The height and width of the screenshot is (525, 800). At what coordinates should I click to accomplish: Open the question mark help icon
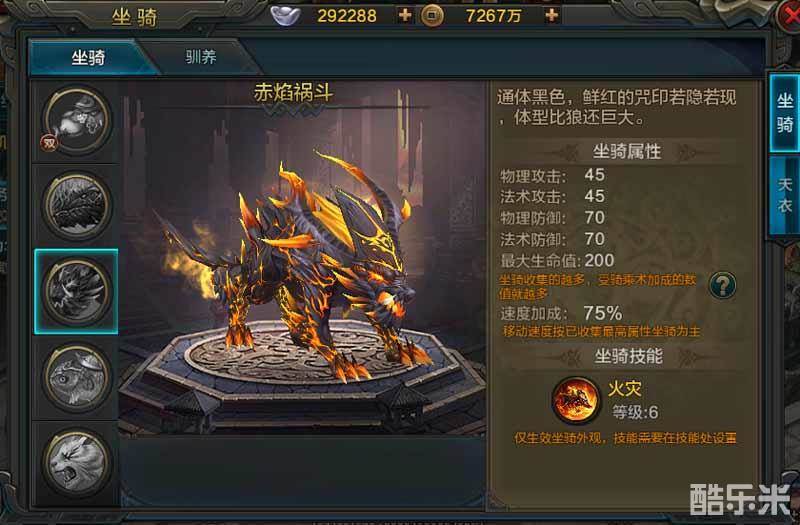point(722,285)
